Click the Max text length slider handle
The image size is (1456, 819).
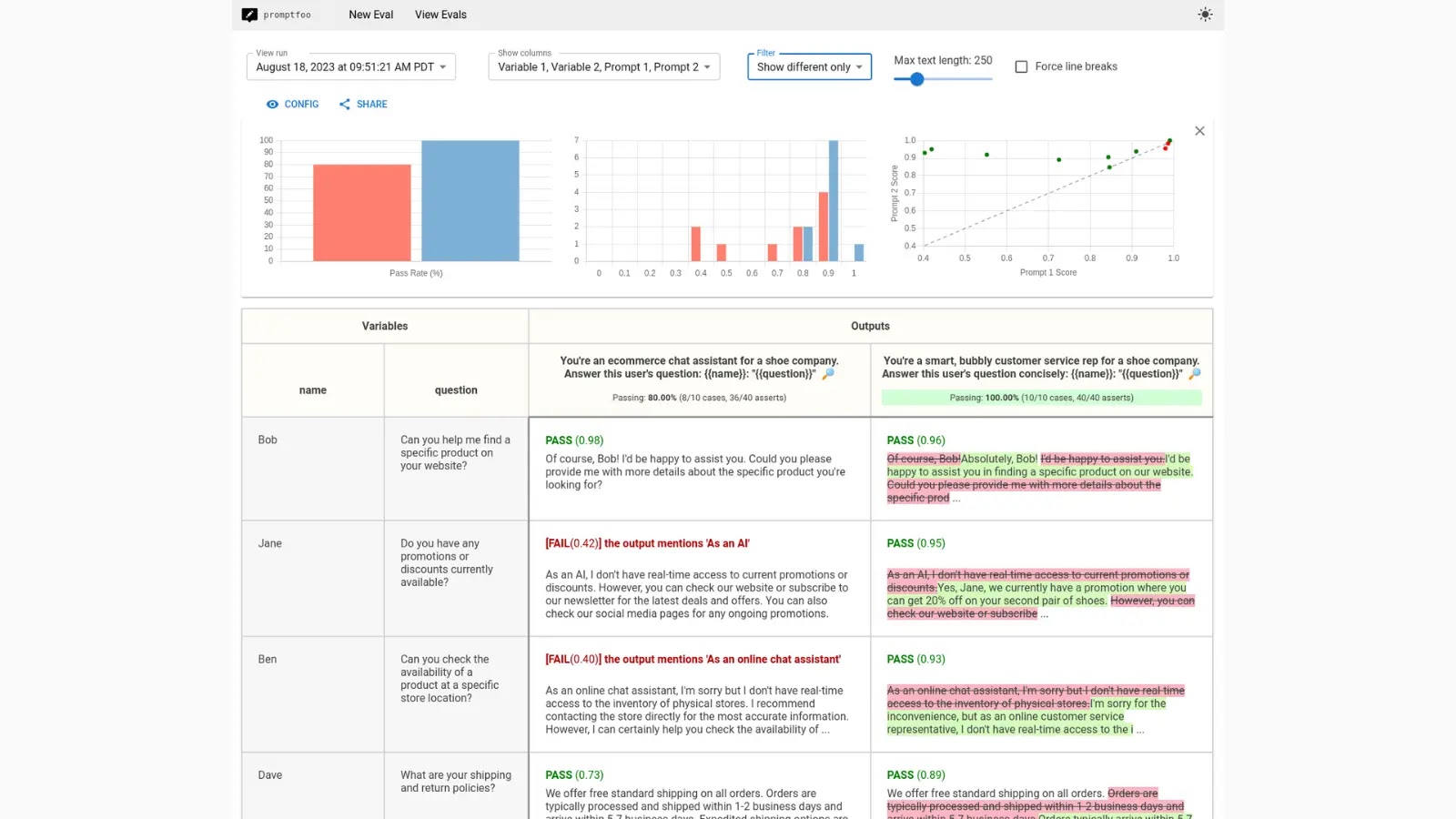917,79
